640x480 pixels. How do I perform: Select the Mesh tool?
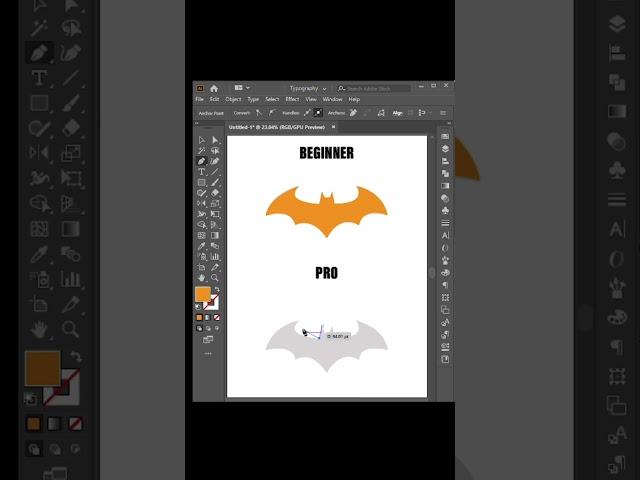[202, 236]
